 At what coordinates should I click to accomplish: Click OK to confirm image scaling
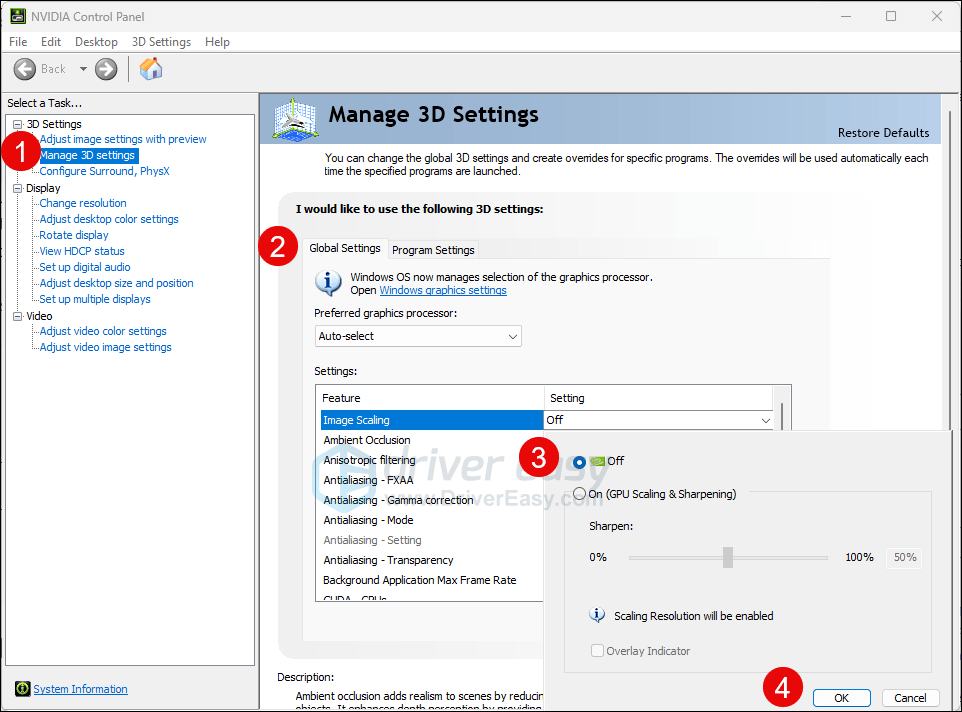point(841,698)
